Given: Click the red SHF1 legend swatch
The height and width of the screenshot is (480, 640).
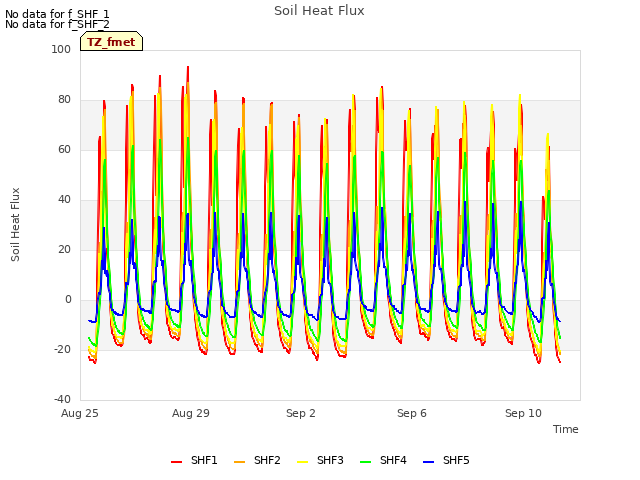Looking at the screenshot, I should [176, 462].
